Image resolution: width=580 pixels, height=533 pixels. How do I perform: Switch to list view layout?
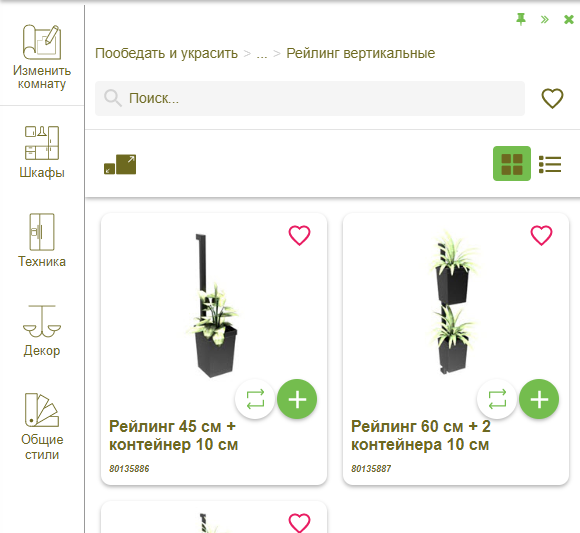[x=550, y=164]
